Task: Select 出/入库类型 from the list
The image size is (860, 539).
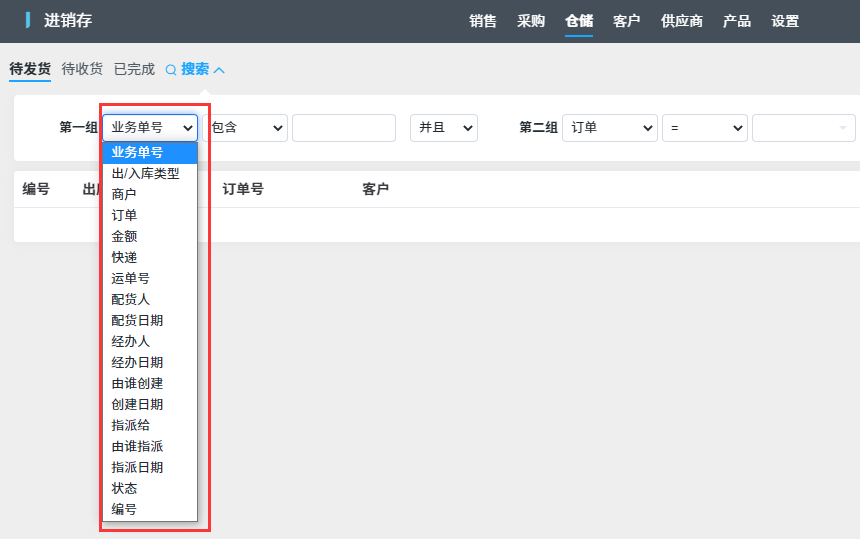Action: [x=150, y=174]
